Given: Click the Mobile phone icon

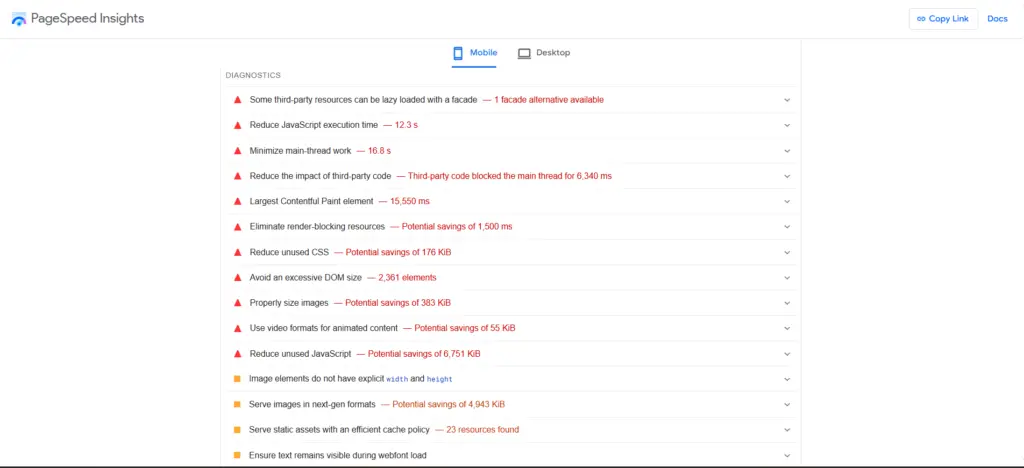Looking at the screenshot, I should 458,53.
